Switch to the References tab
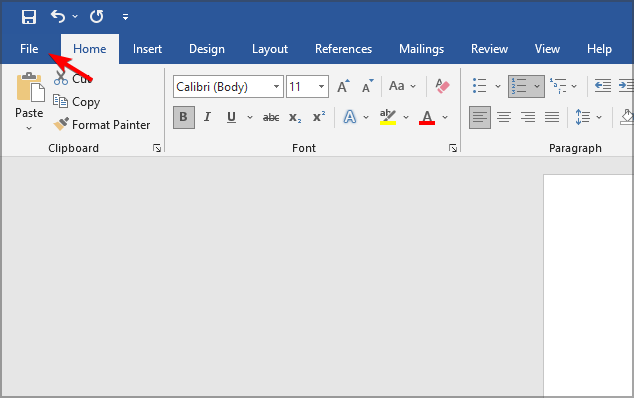Image resolution: width=634 pixels, height=398 pixels. coord(343,49)
